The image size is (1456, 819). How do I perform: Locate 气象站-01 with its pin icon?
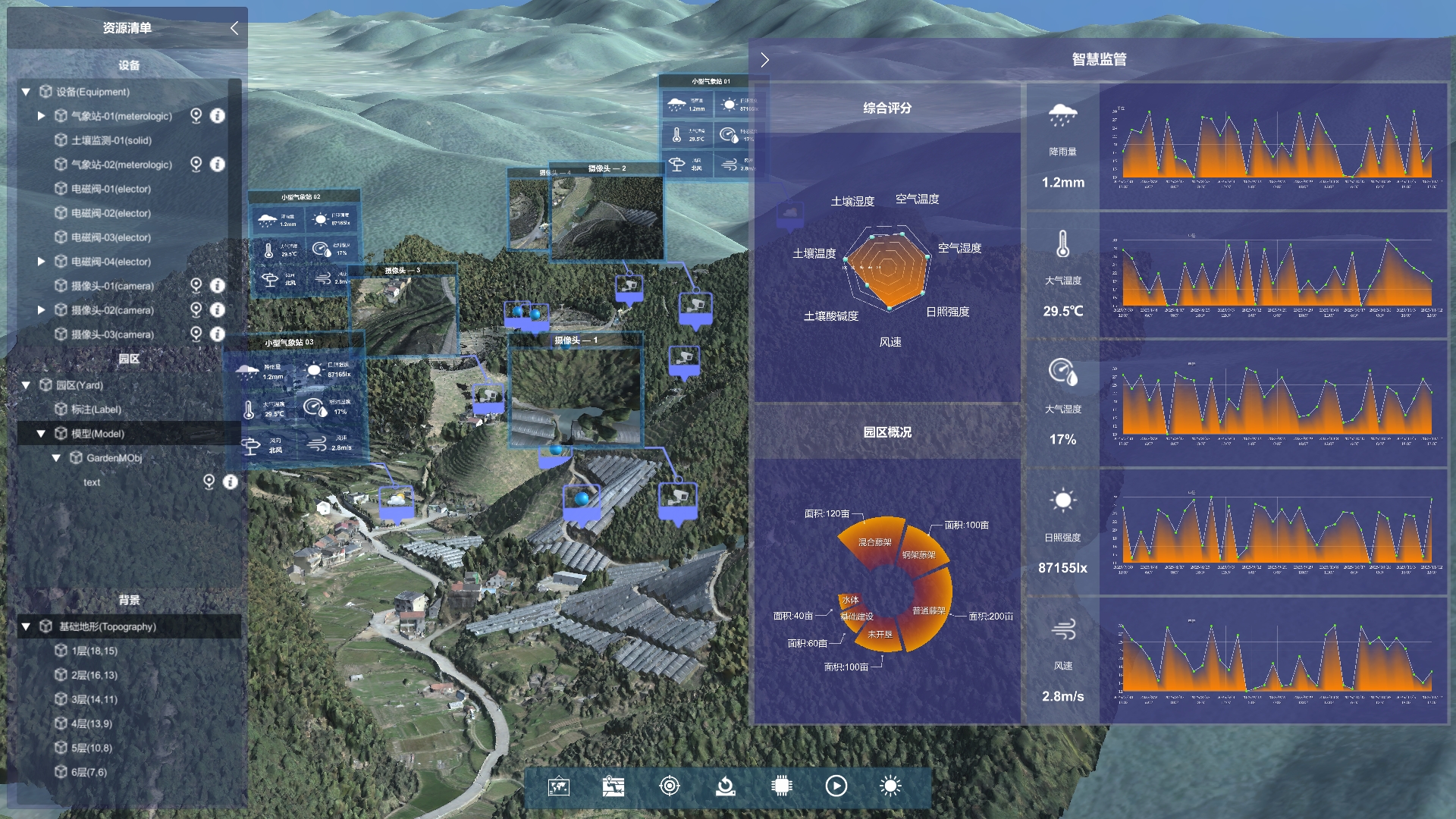196,115
